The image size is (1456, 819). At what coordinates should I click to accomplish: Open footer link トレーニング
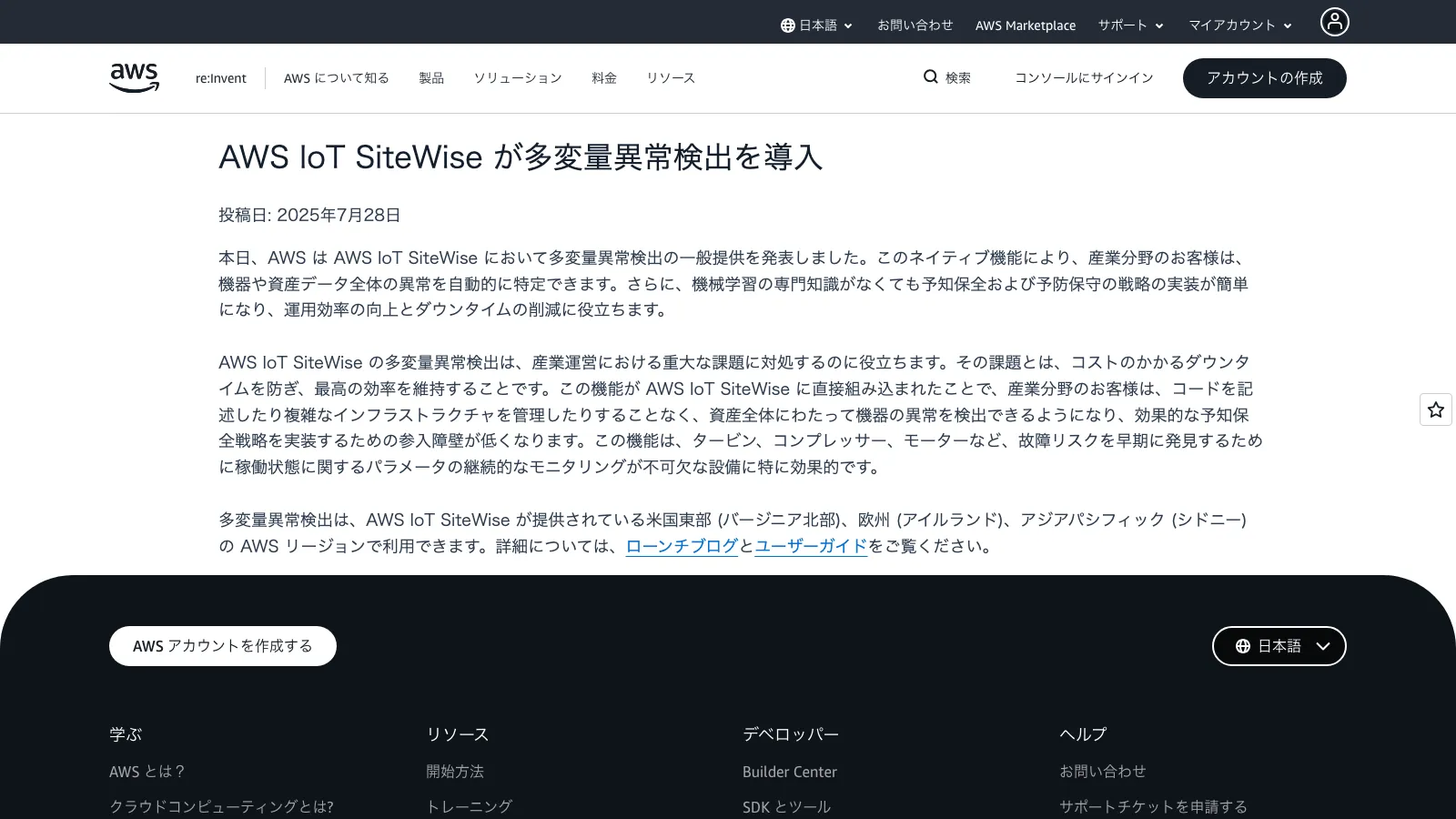[x=470, y=806]
